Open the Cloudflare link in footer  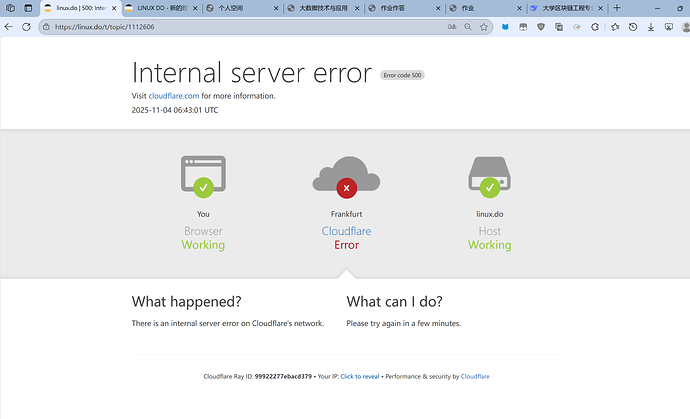(475, 376)
